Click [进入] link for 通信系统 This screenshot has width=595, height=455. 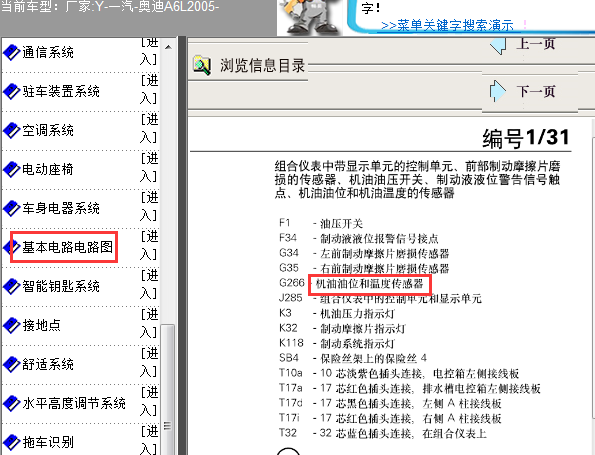[149, 52]
